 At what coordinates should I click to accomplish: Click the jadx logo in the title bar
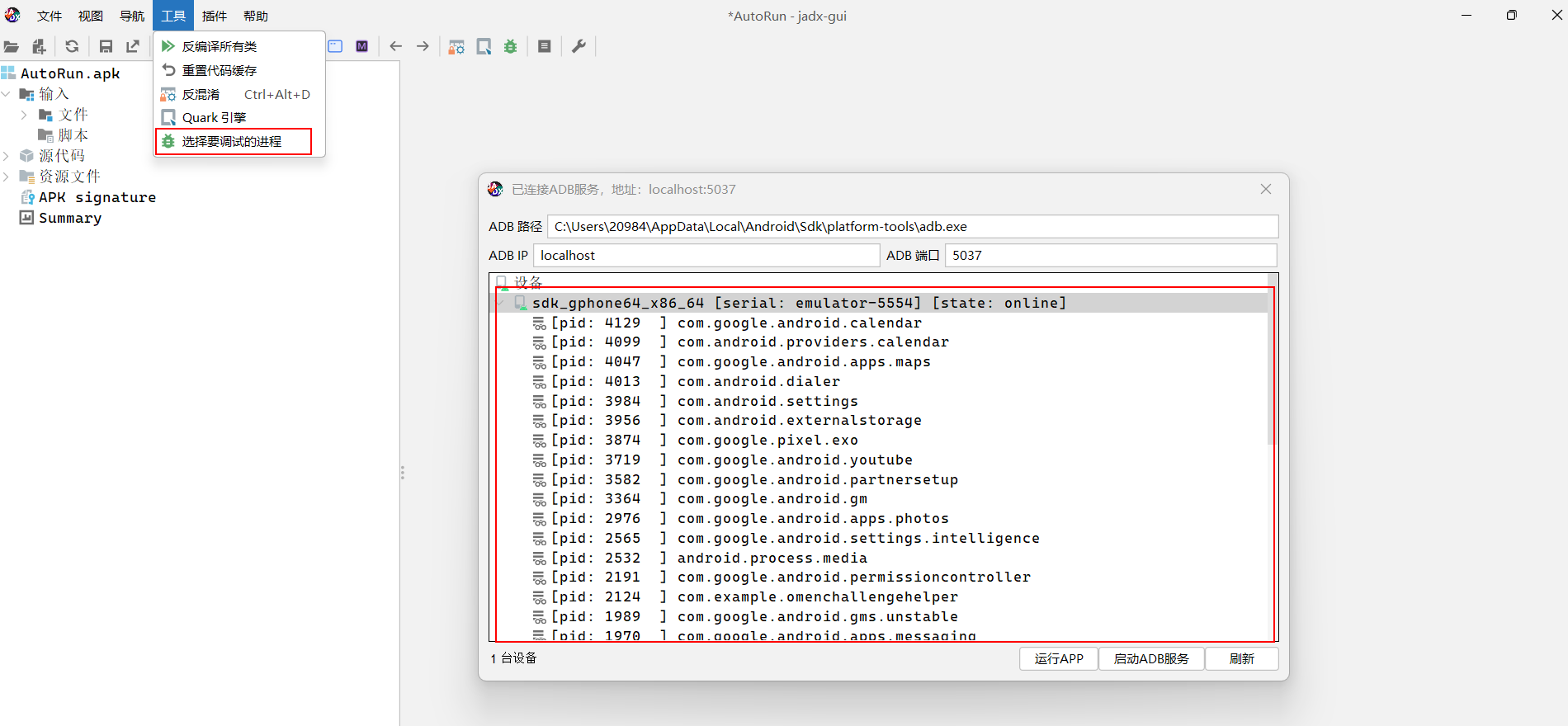[12, 15]
